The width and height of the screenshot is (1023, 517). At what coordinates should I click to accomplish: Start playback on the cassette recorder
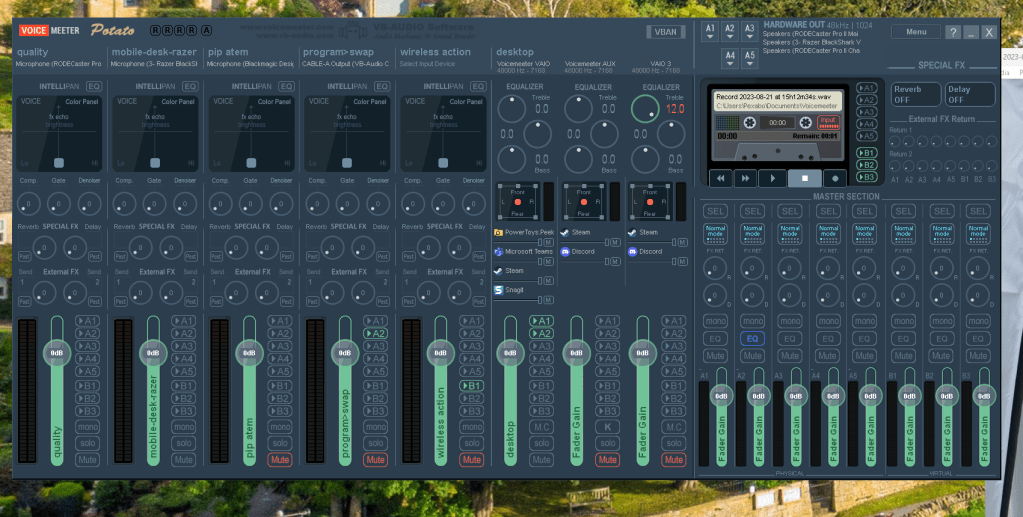[772, 178]
